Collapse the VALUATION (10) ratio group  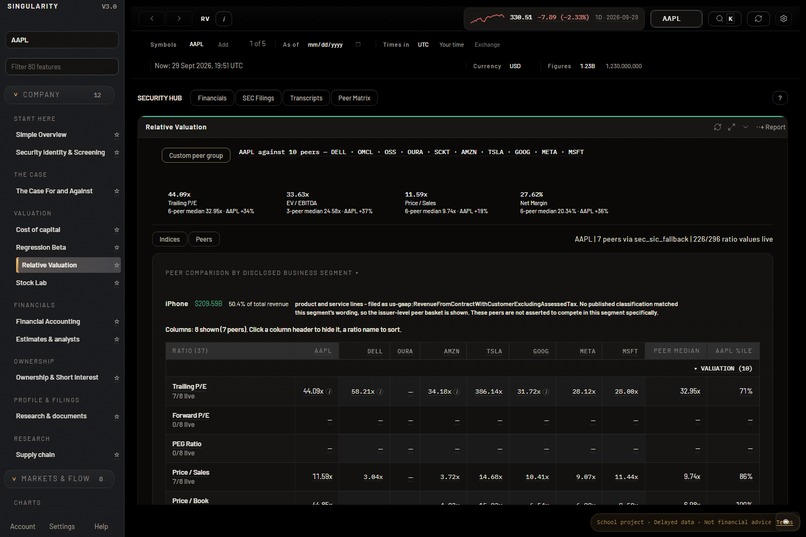pyautogui.click(x=723, y=368)
